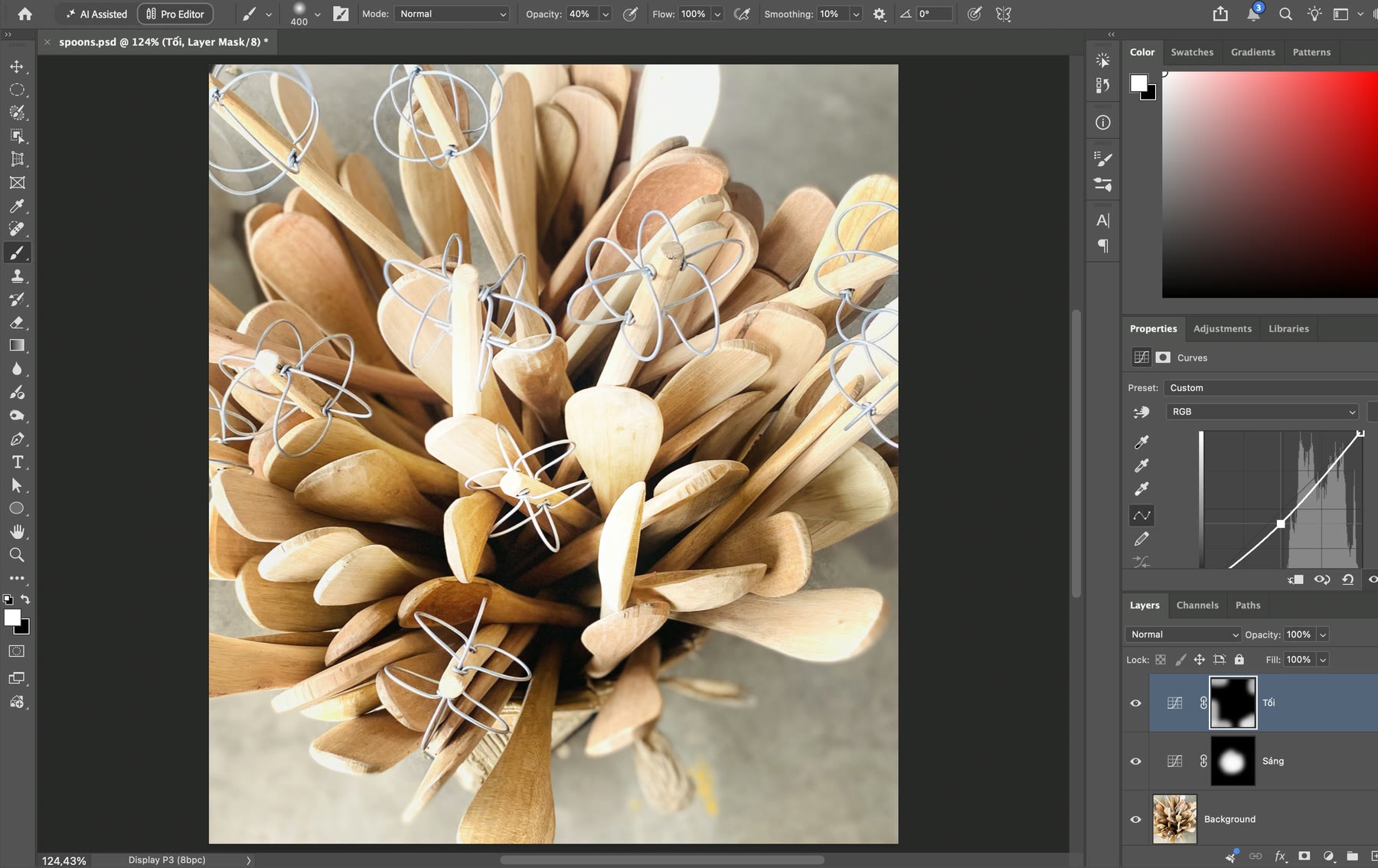Switch to the Swatches tab
The image size is (1378, 868).
[1192, 52]
